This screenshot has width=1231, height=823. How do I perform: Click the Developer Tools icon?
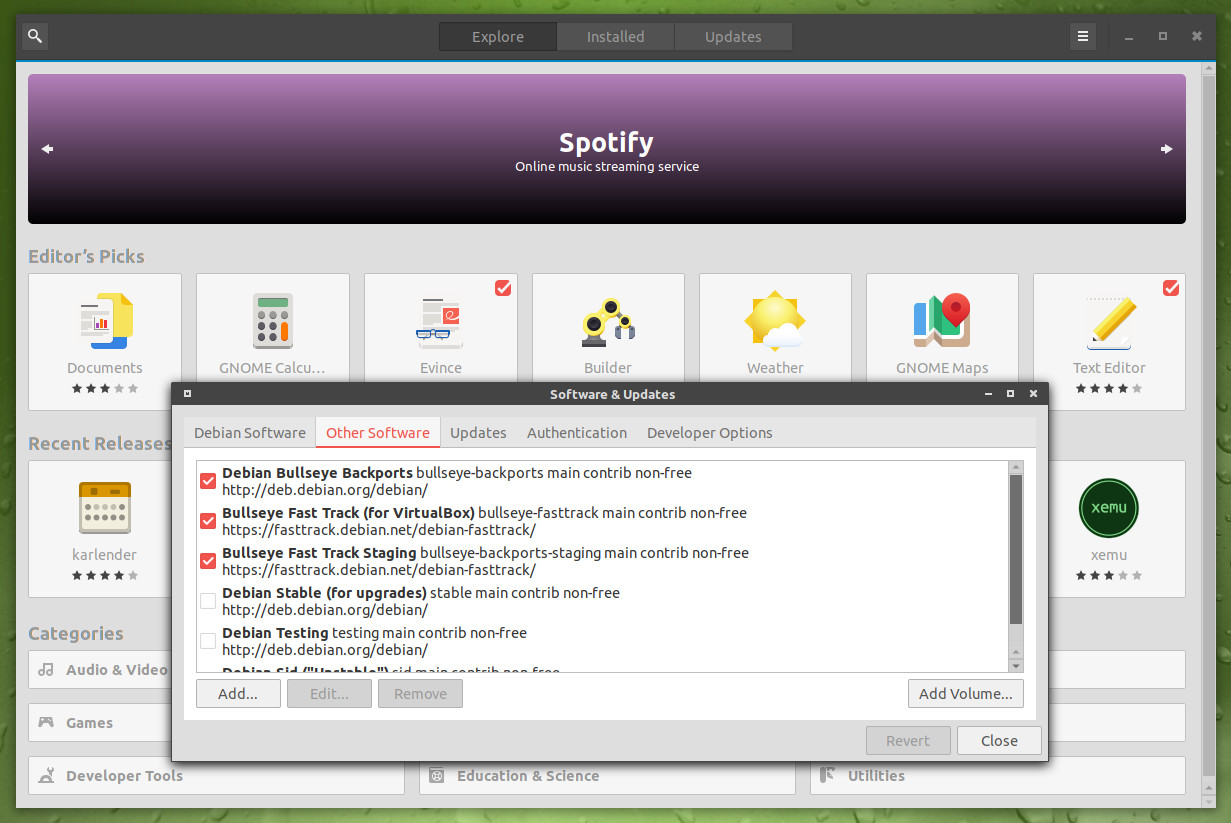(46, 775)
